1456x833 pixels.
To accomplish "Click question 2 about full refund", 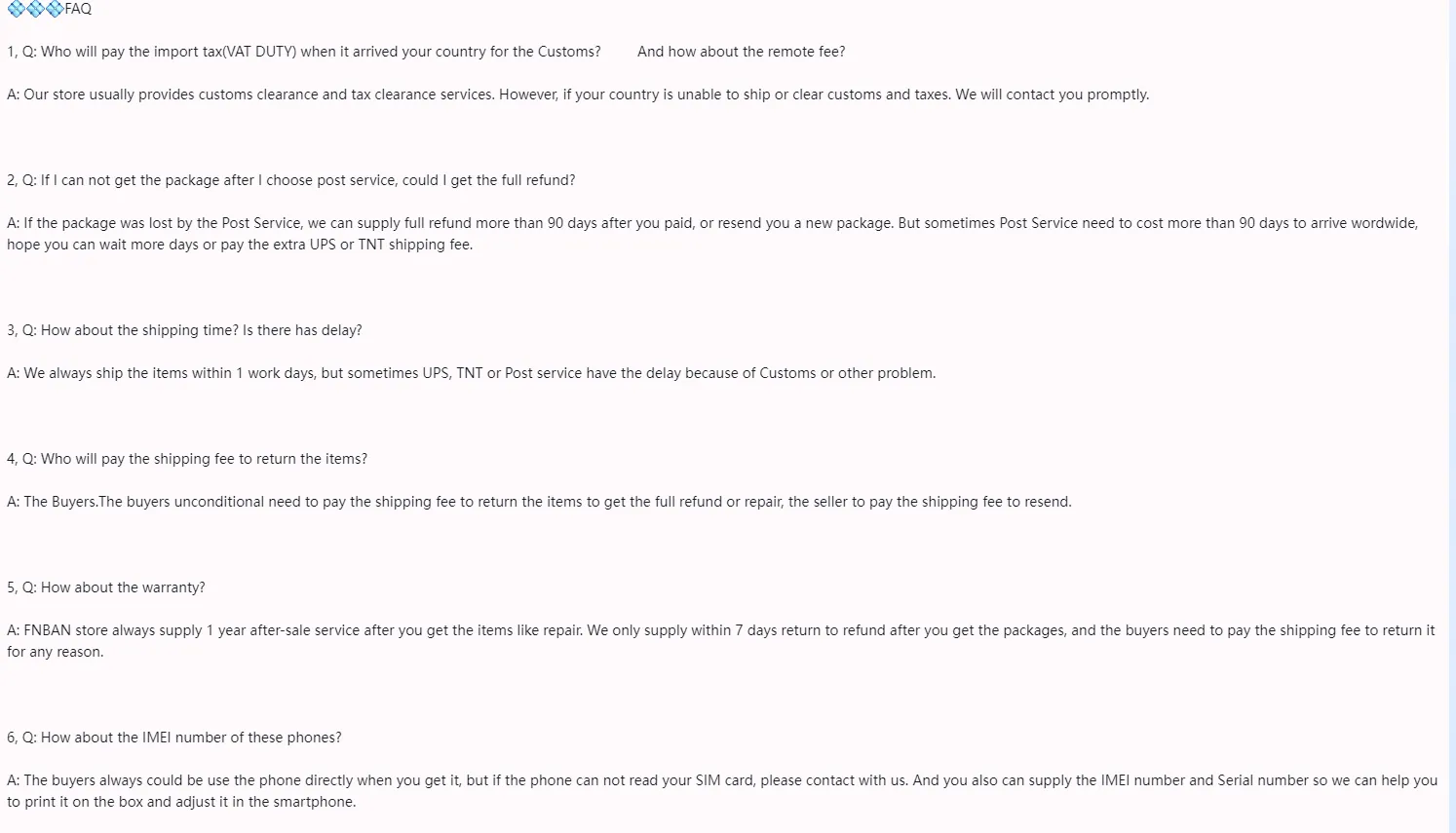I will coord(291,180).
